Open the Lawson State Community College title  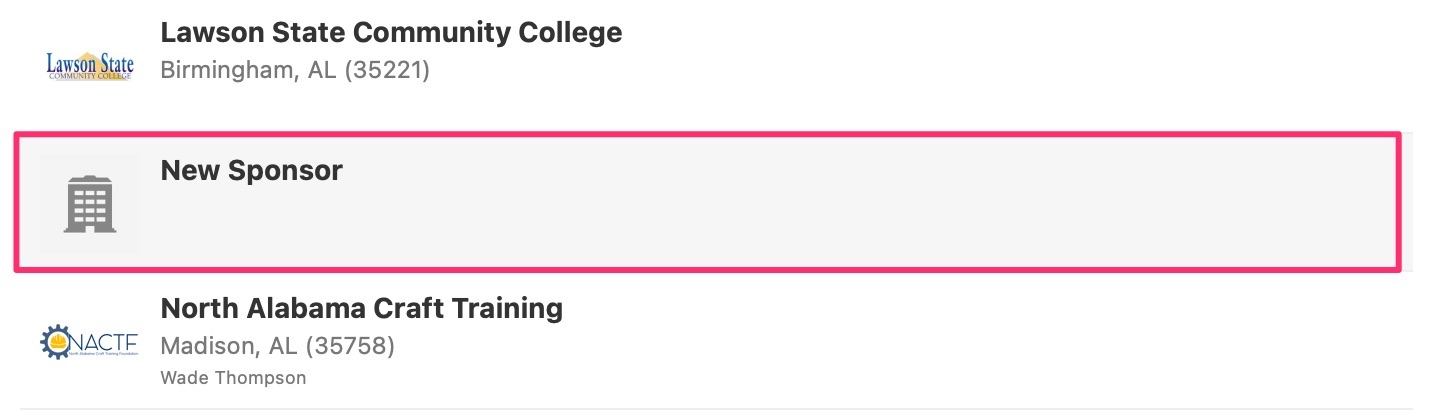coord(391,32)
